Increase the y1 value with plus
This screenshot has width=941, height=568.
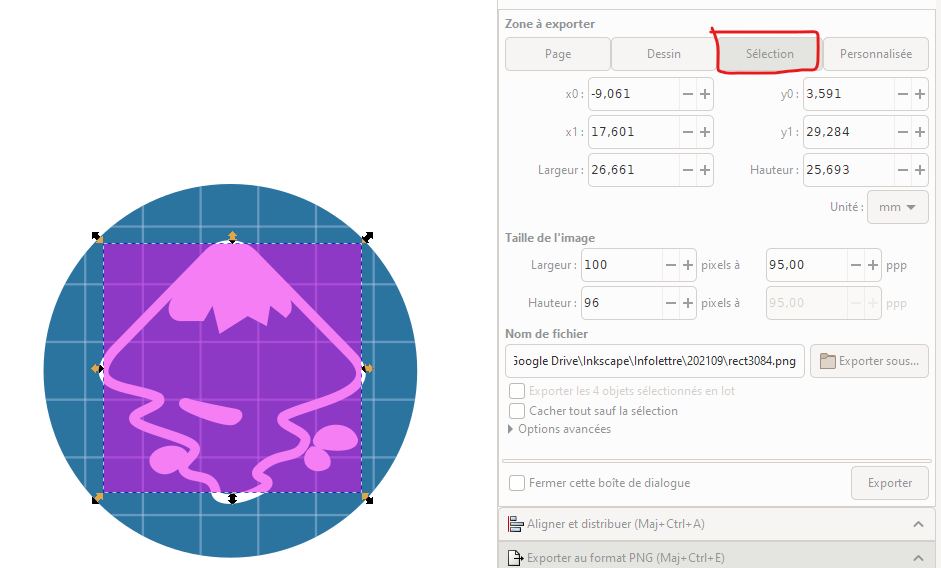[919, 131]
